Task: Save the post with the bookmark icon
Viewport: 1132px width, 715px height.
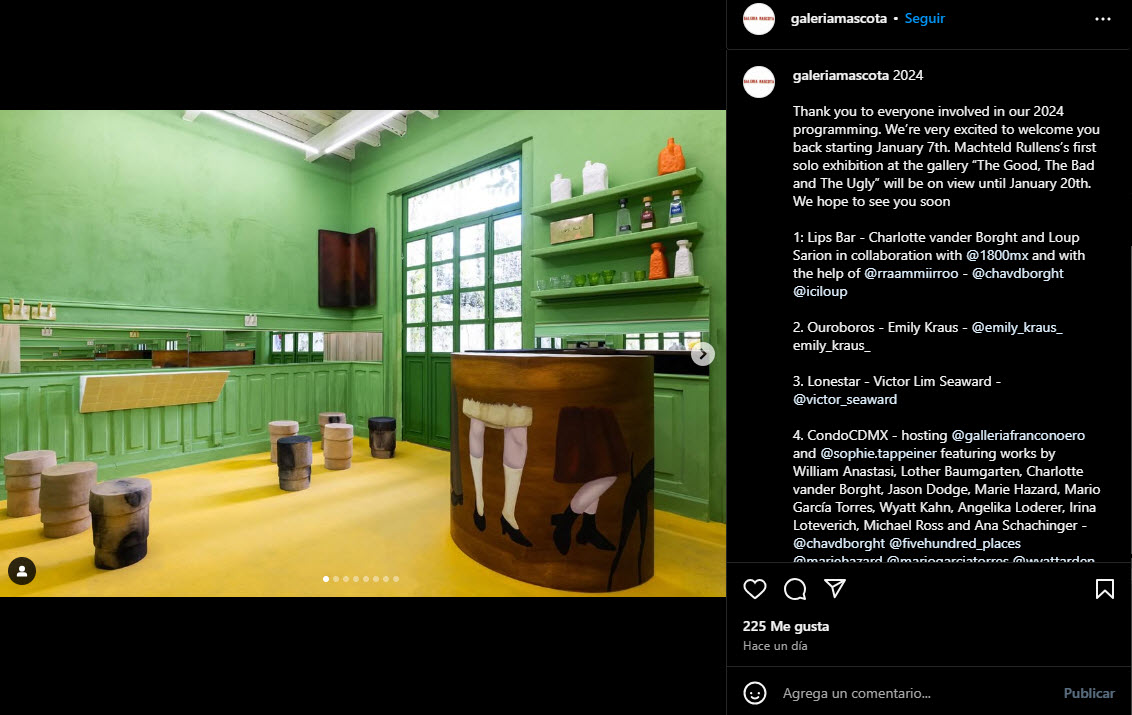Action: (x=1105, y=589)
